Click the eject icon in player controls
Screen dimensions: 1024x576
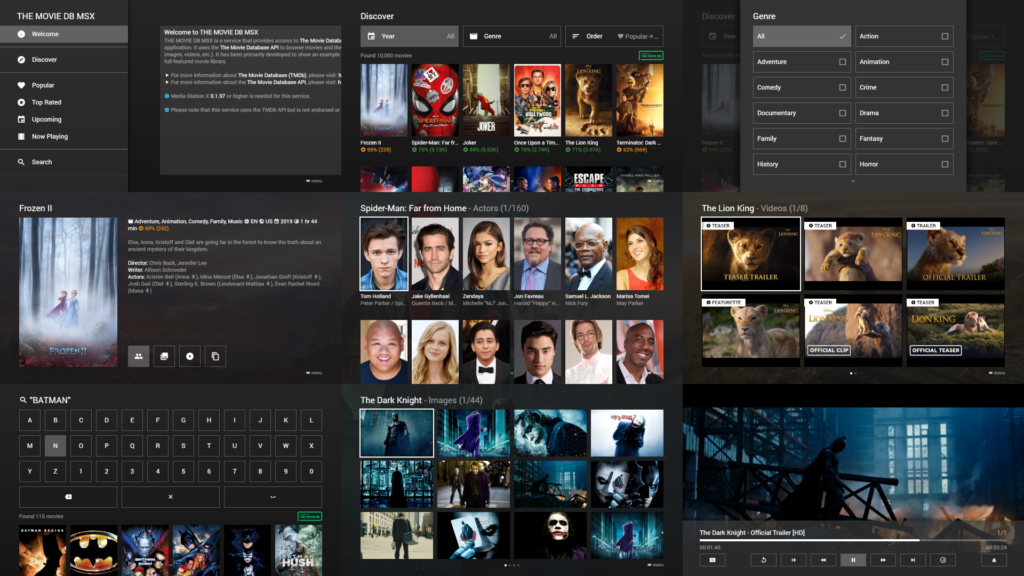[993, 560]
